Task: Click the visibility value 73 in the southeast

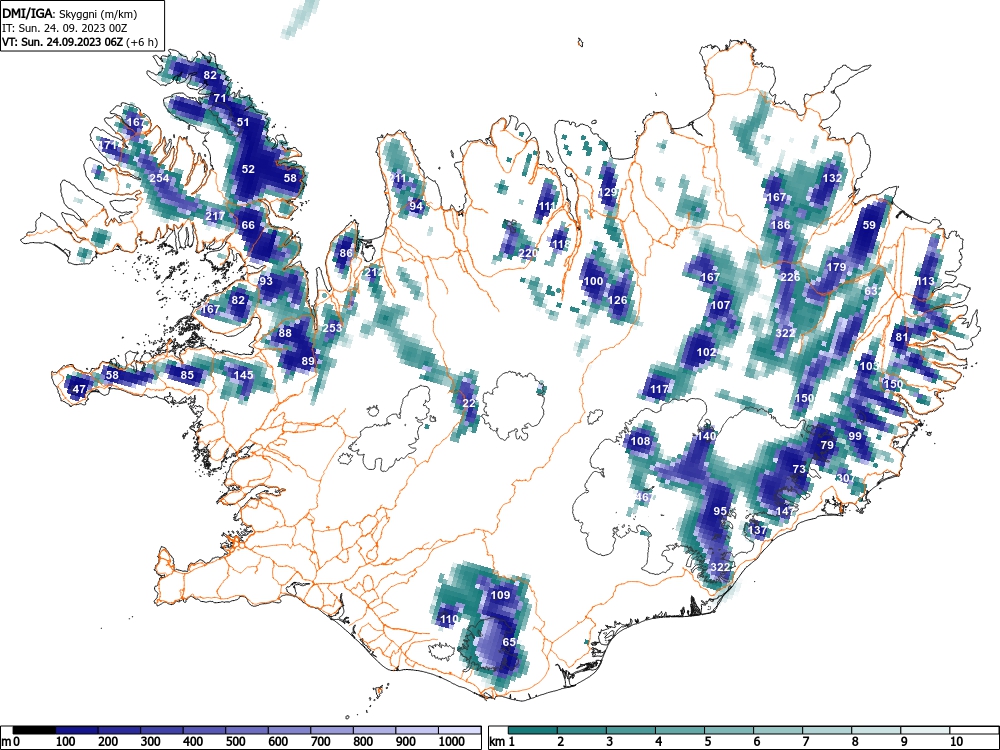Action: click(x=799, y=469)
